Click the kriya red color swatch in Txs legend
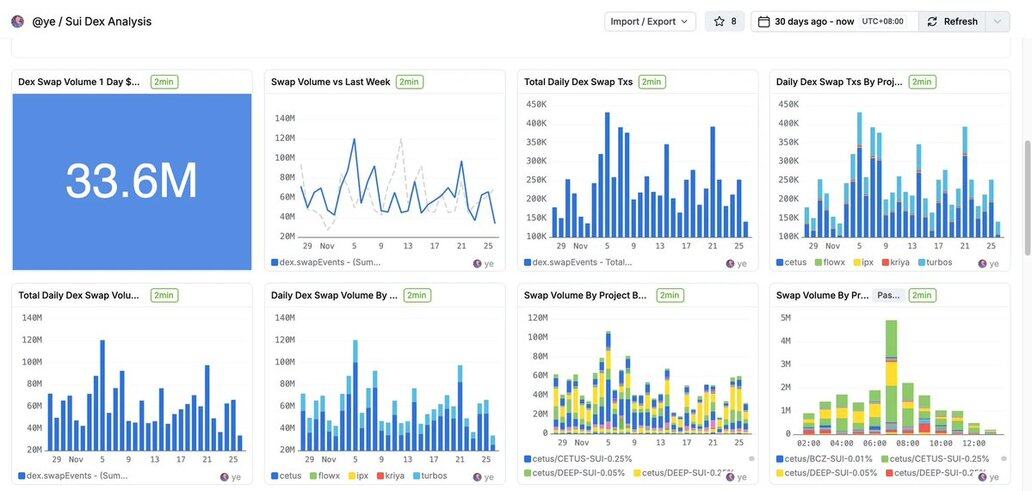Viewport: 1032px width, 491px height. tap(886, 263)
